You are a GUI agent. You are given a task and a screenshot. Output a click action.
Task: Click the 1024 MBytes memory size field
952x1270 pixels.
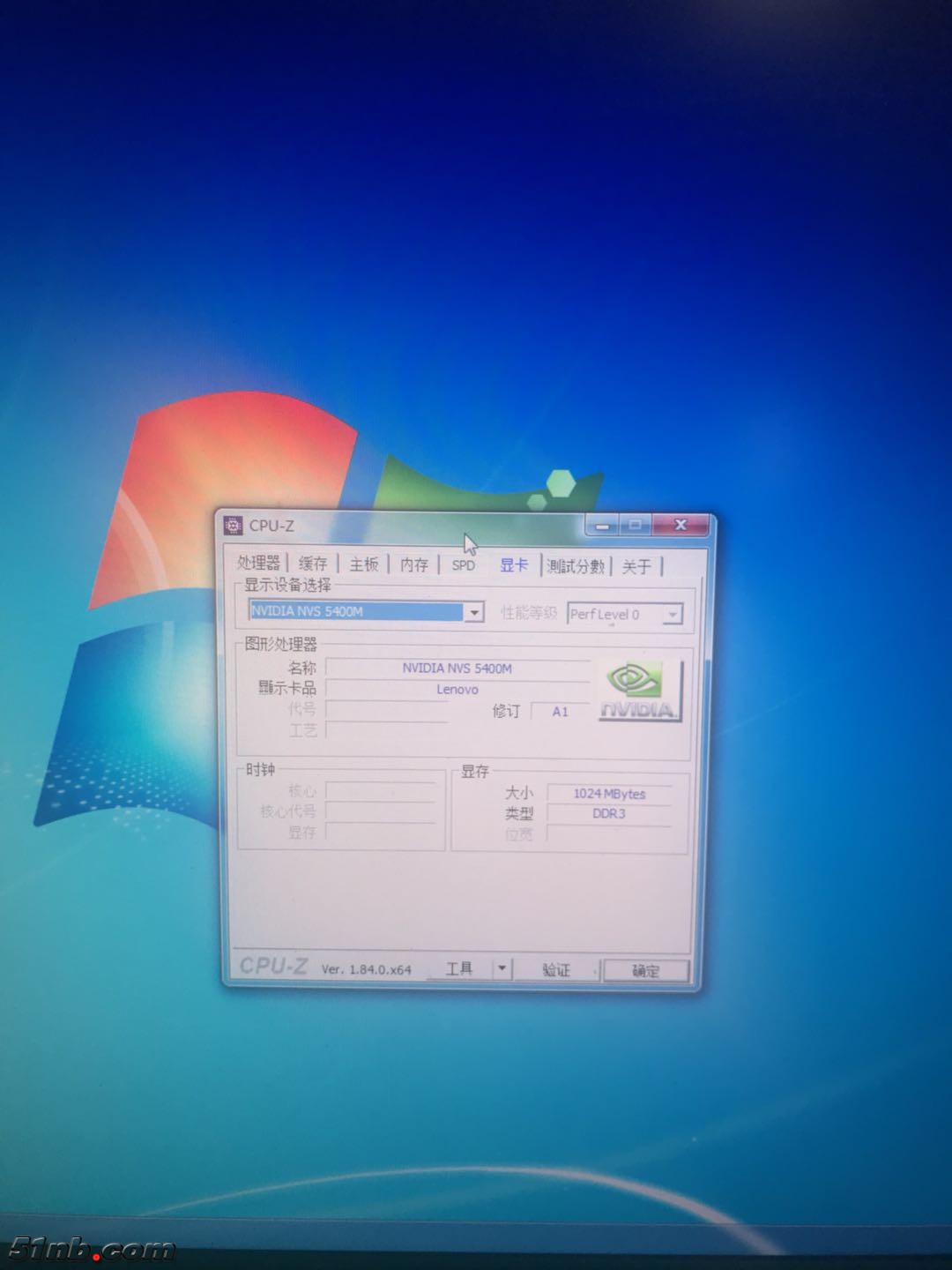click(609, 794)
